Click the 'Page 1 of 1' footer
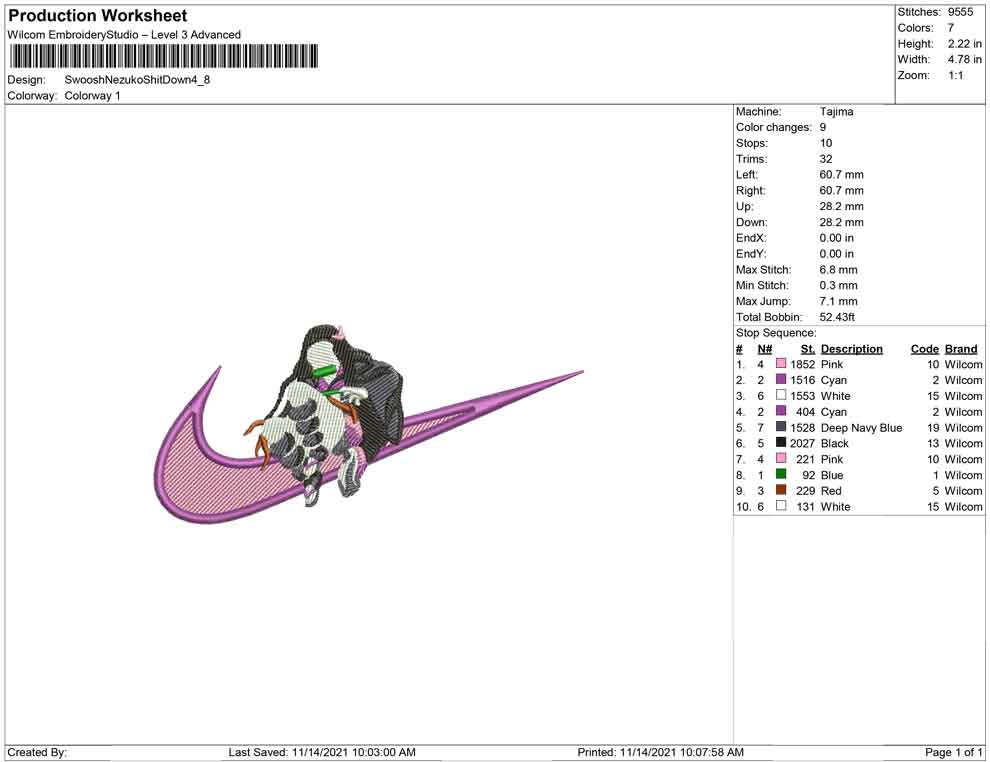The height and width of the screenshot is (762, 990). (x=953, y=752)
